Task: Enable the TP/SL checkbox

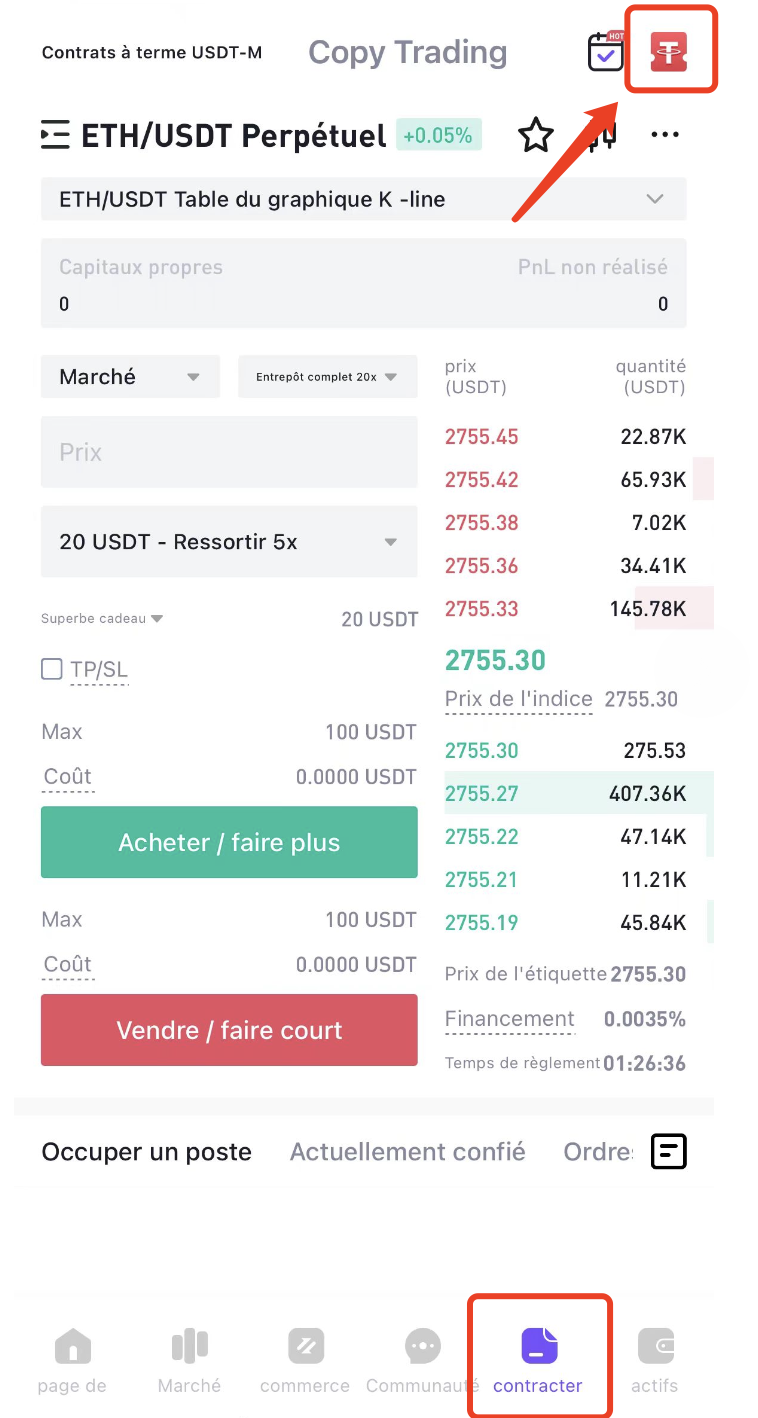Action: coord(52,669)
